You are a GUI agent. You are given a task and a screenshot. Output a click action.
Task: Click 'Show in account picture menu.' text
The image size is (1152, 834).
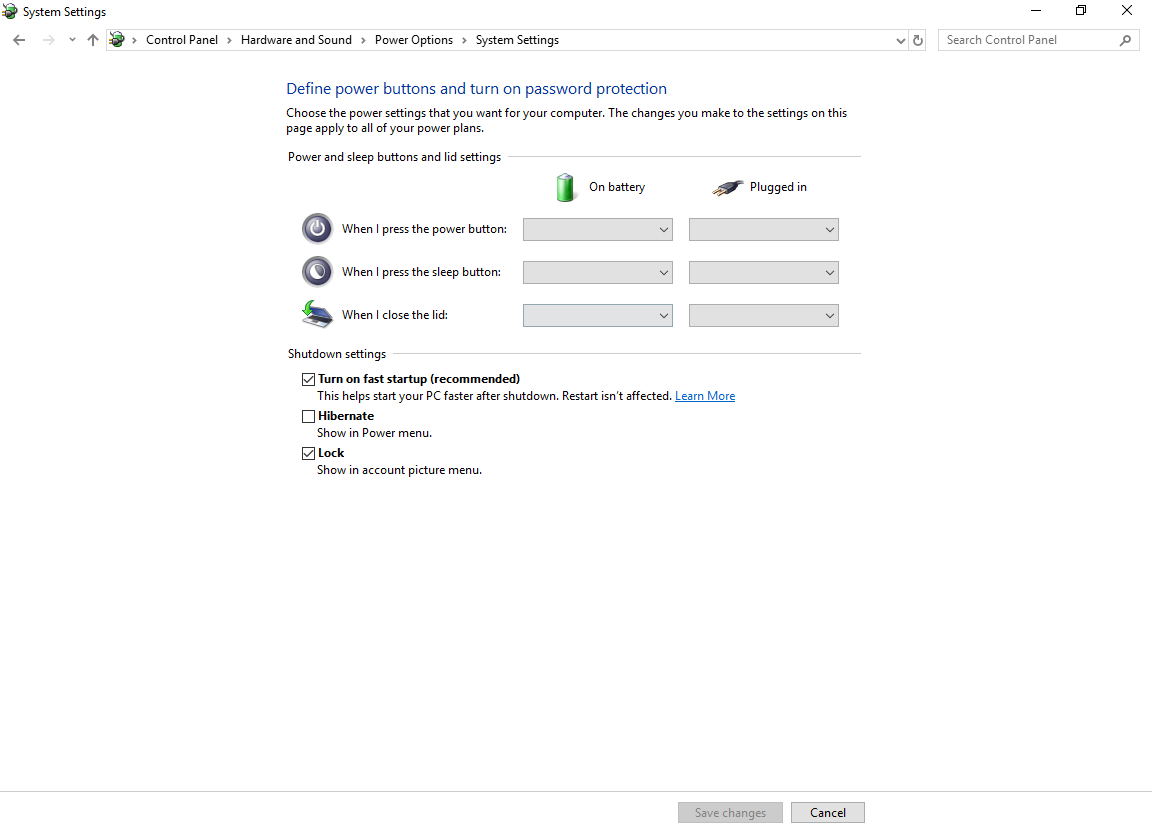pyautogui.click(x=399, y=470)
